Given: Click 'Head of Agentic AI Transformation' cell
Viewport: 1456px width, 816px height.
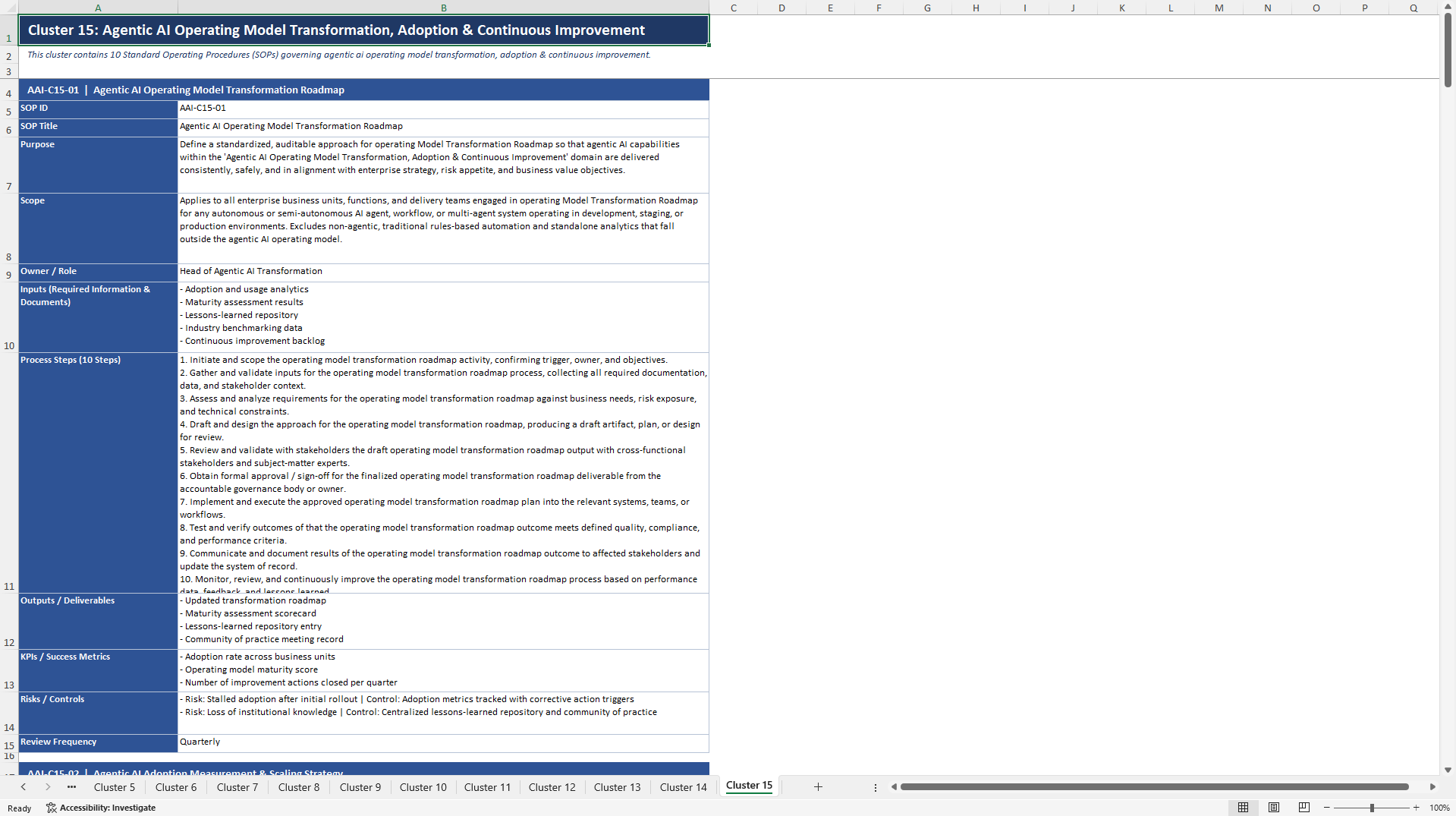Looking at the screenshot, I should pyautogui.click(x=443, y=273).
